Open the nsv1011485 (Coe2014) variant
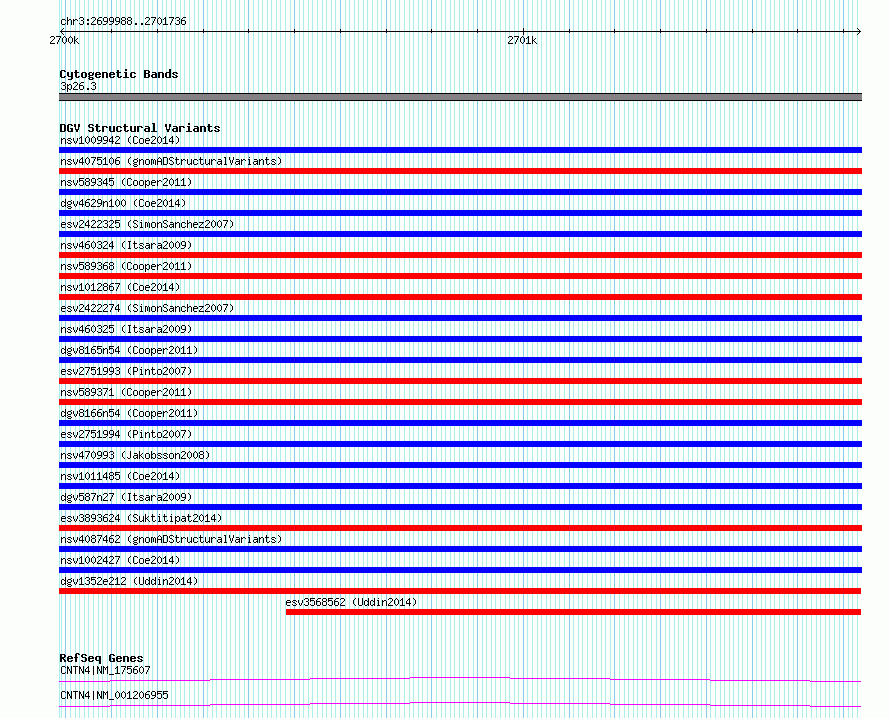890x718 pixels. pos(120,476)
